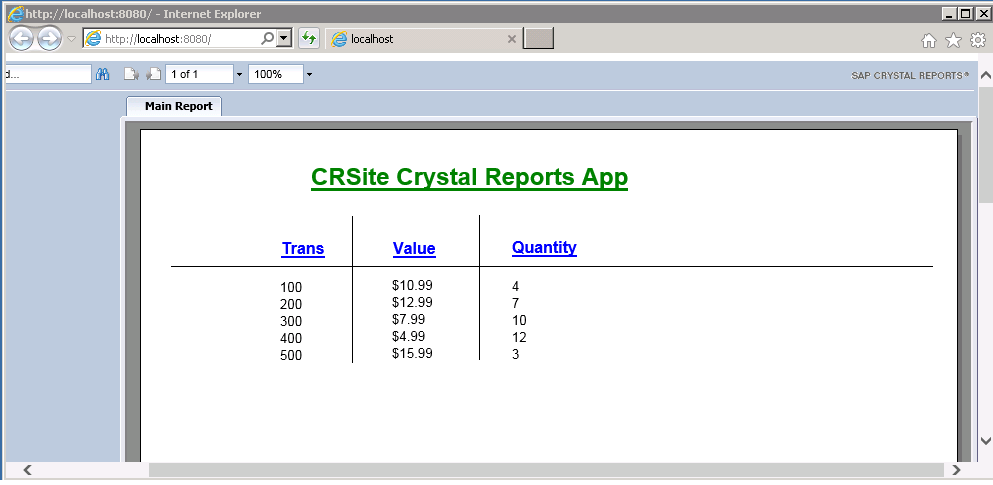Select the quantity cell 10
The width and height of the screenshot is (993, 485).
(519, 320)
